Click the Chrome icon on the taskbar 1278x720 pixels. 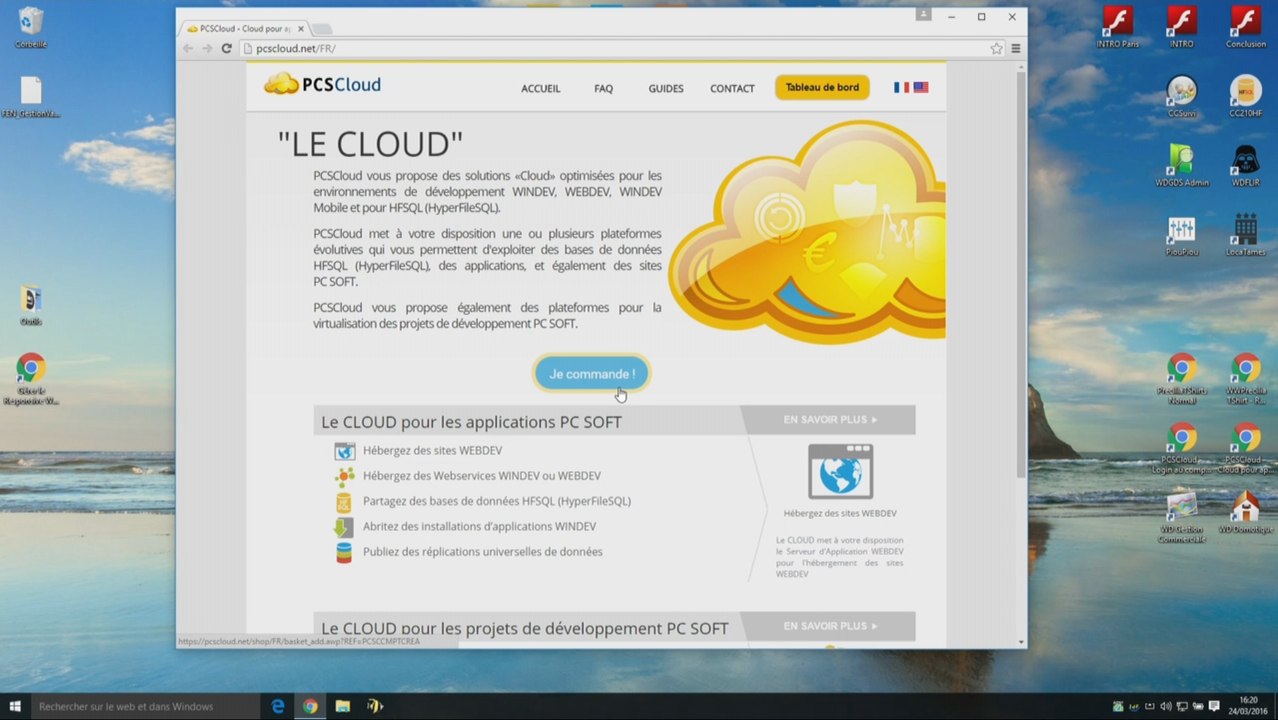tap(310, 706)
